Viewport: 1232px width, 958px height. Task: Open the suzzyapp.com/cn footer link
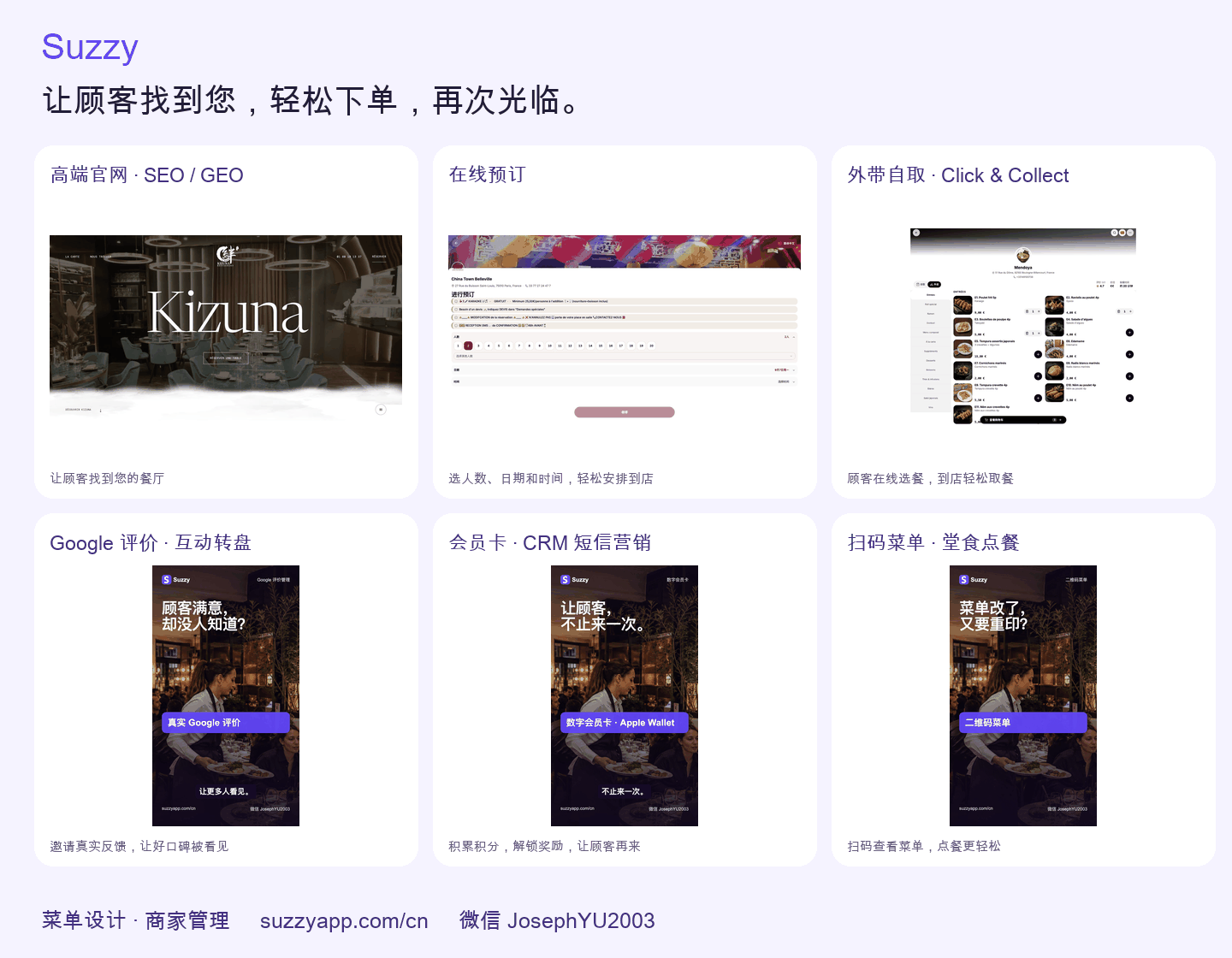(344, 921)
